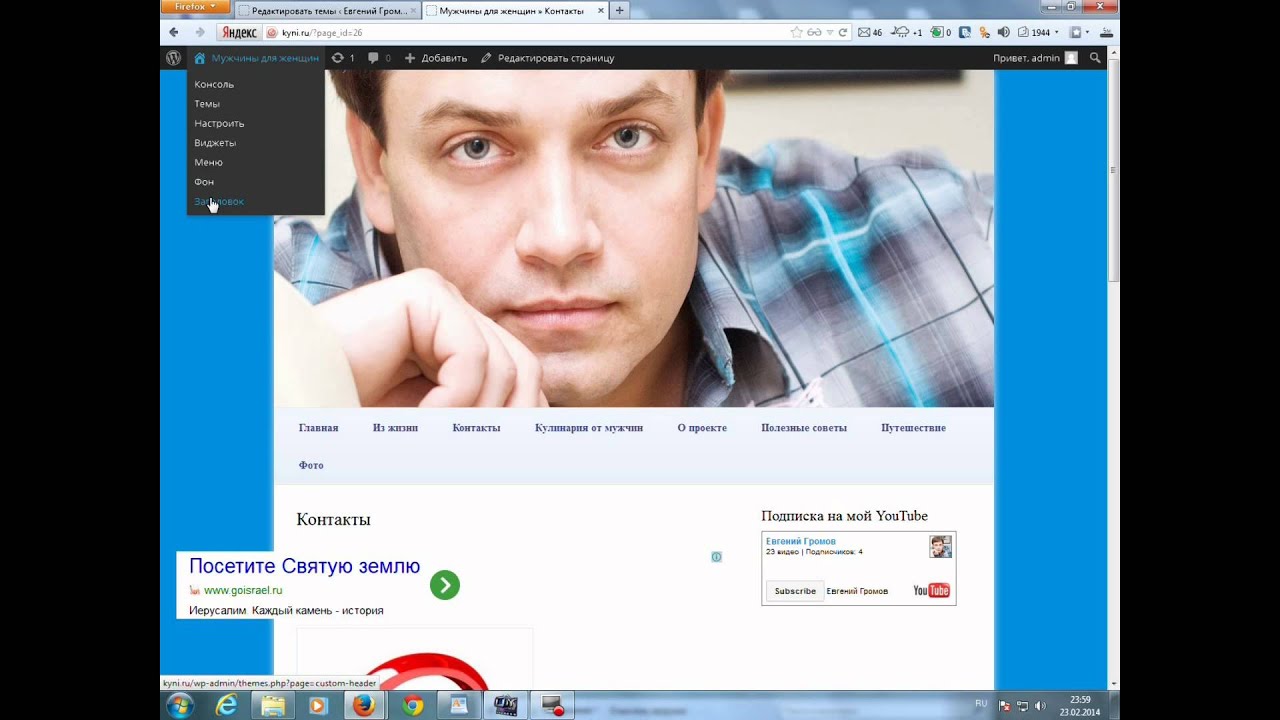The width and height of the screenshot is (1280, 720).
Task: Click Редактировать страницу in admin bar
Action: click(x=547, y=58)
